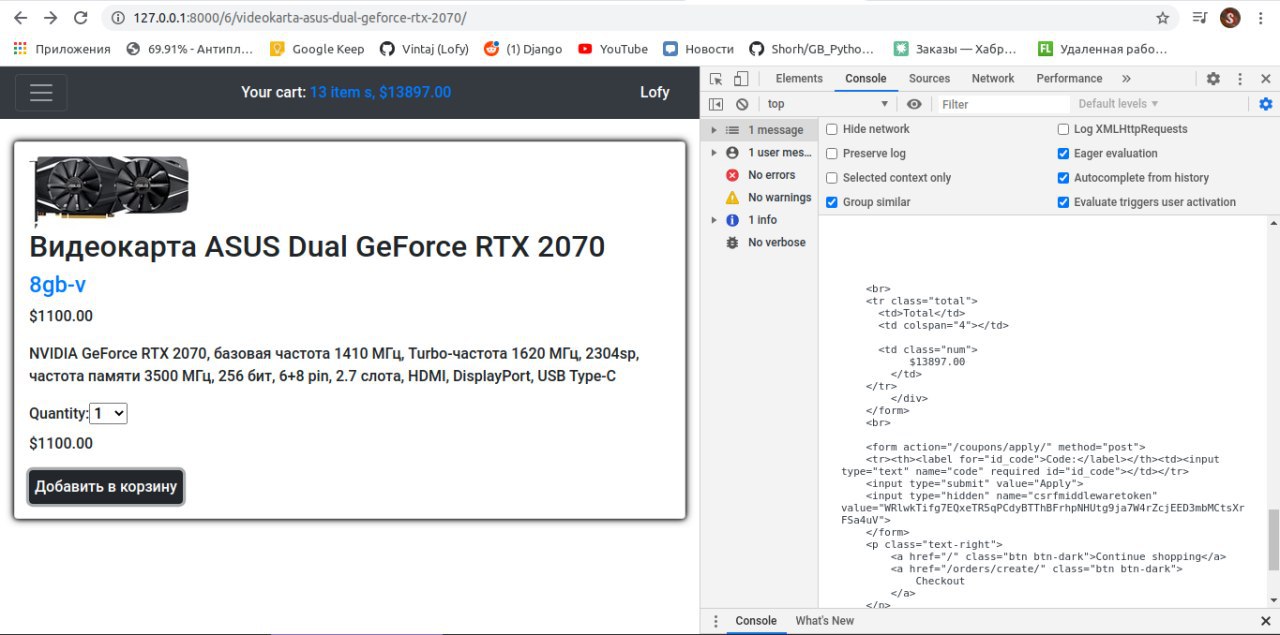
Task: Go forward with the browser forward arrow
Action: [50, 18]
